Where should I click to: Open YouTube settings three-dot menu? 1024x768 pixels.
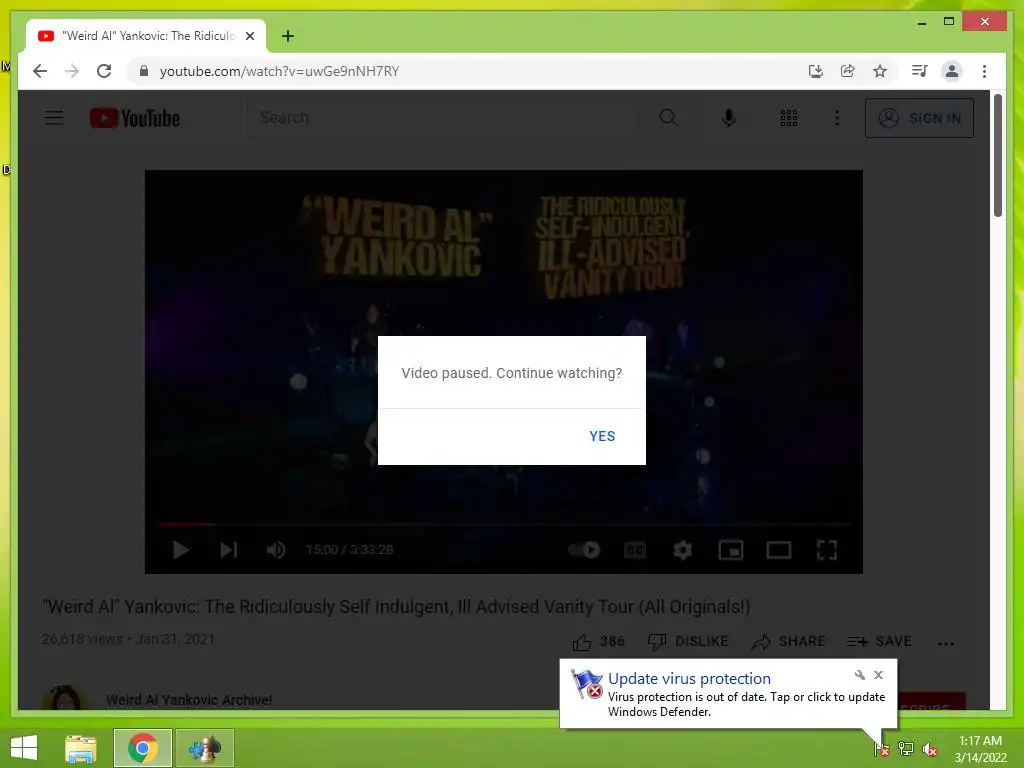pyautogui.click(x=837, y=118)
